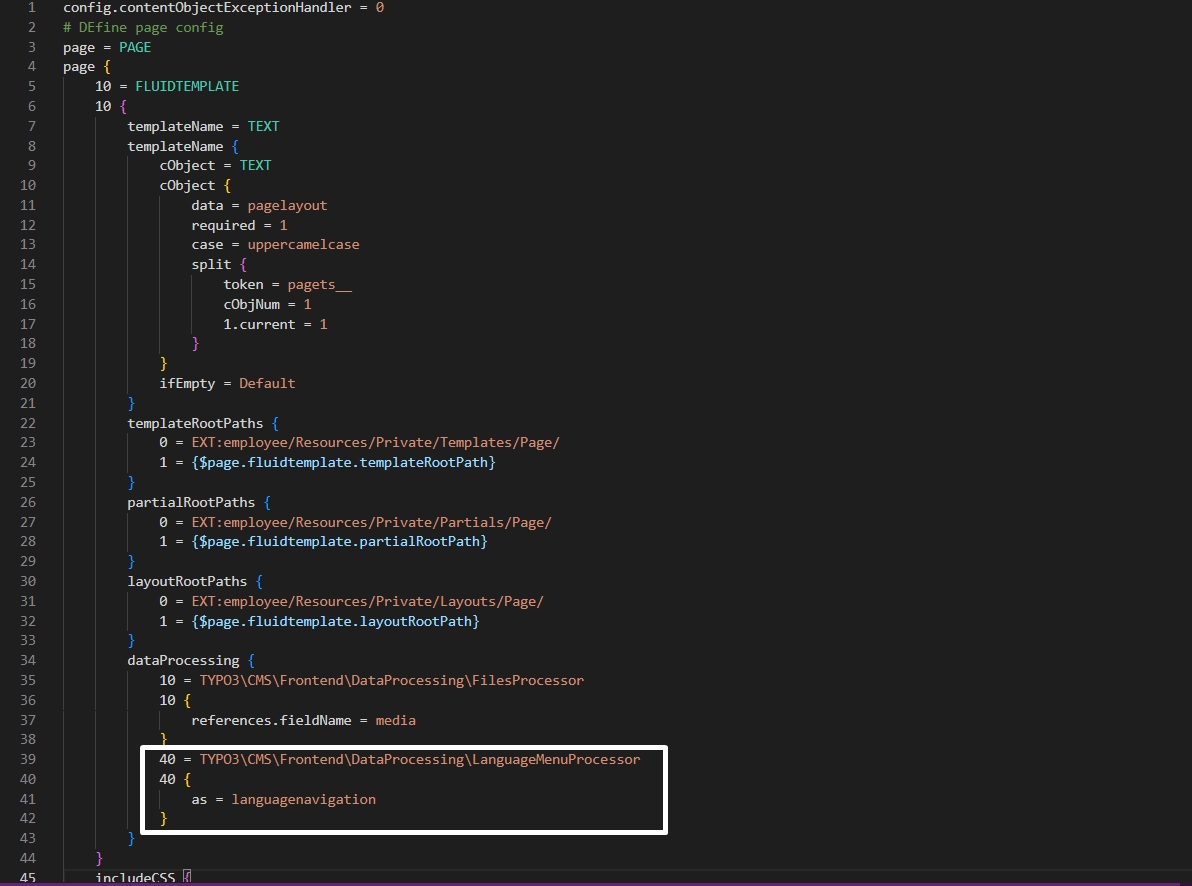Click the DEfine page config comment
This screenshot has width=1192, height=886.
[143, 27]
